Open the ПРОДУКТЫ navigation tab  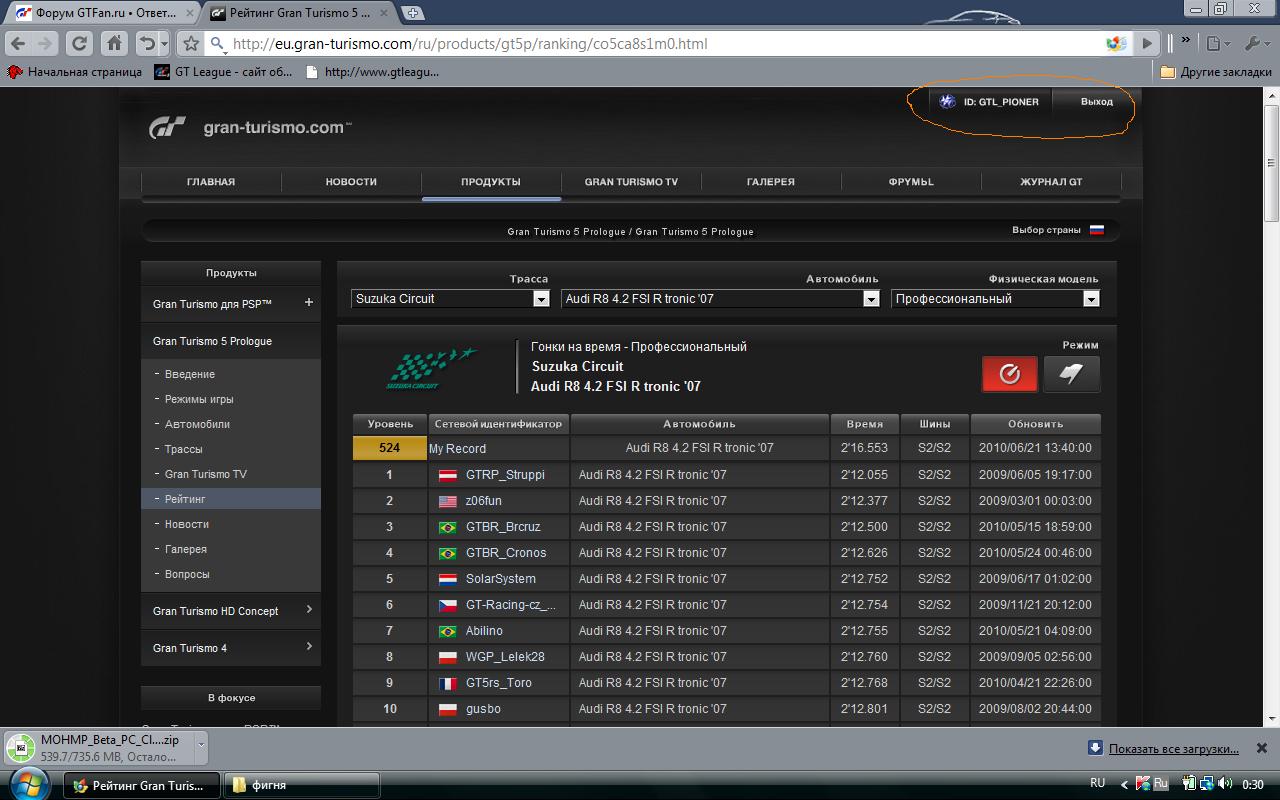click(491, 182)
